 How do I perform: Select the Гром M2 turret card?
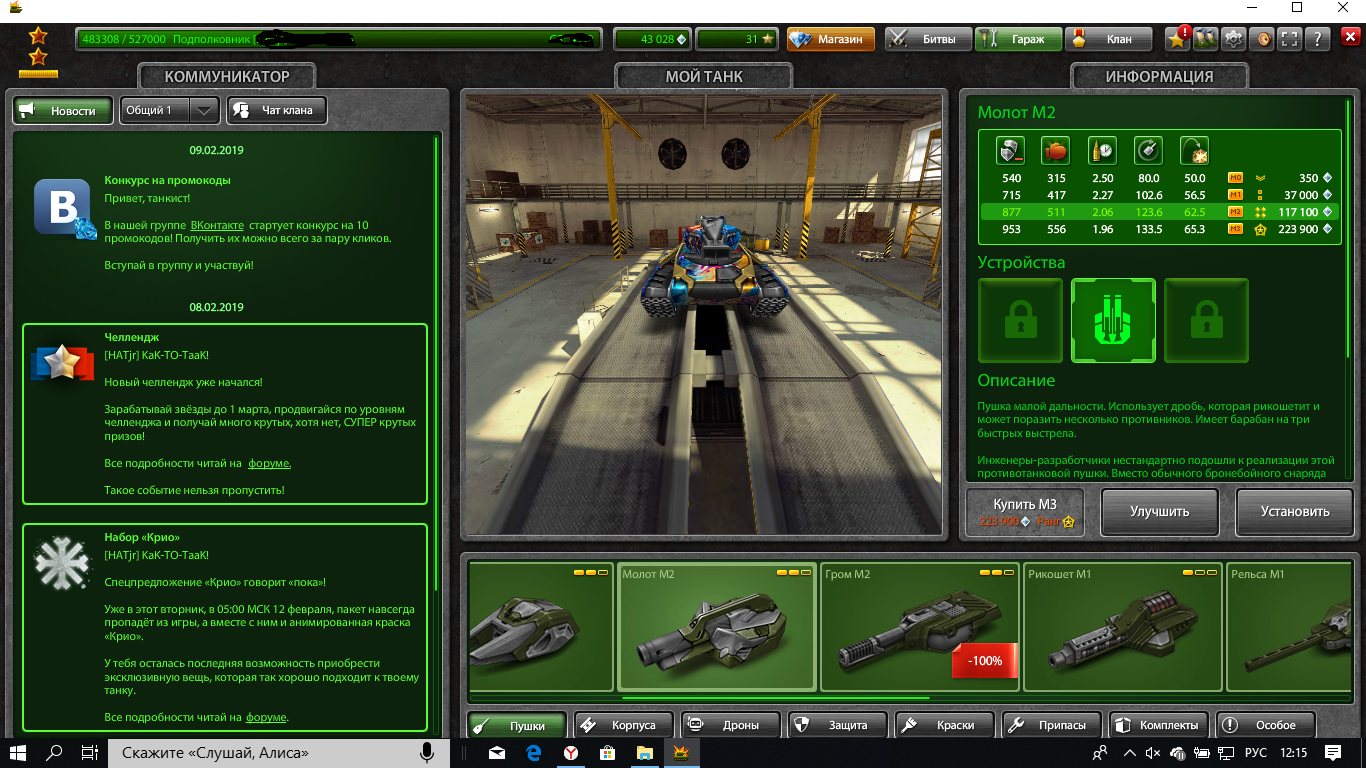[x=920, y=627]
